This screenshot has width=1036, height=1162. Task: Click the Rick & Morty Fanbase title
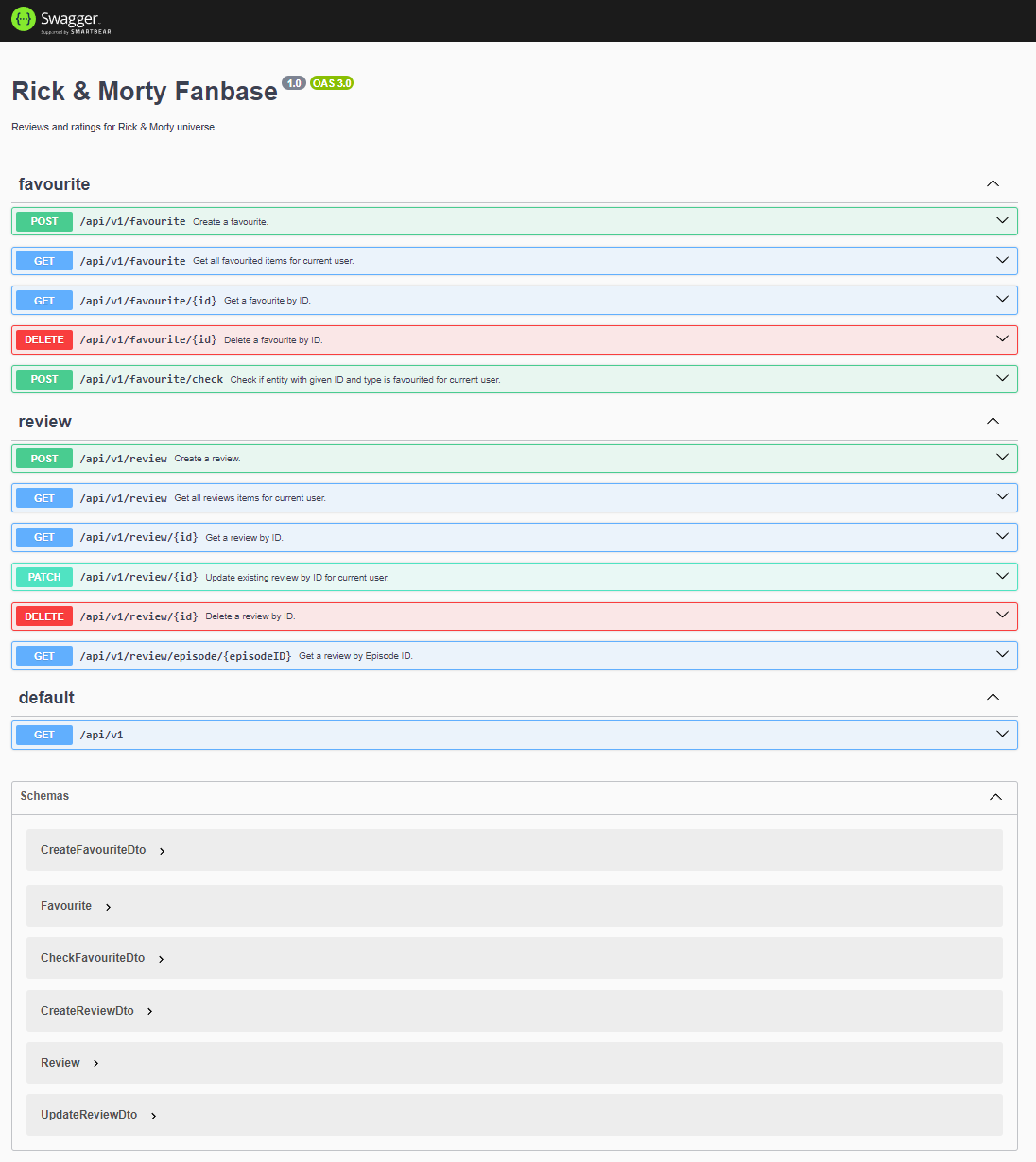tap(145, 92)
